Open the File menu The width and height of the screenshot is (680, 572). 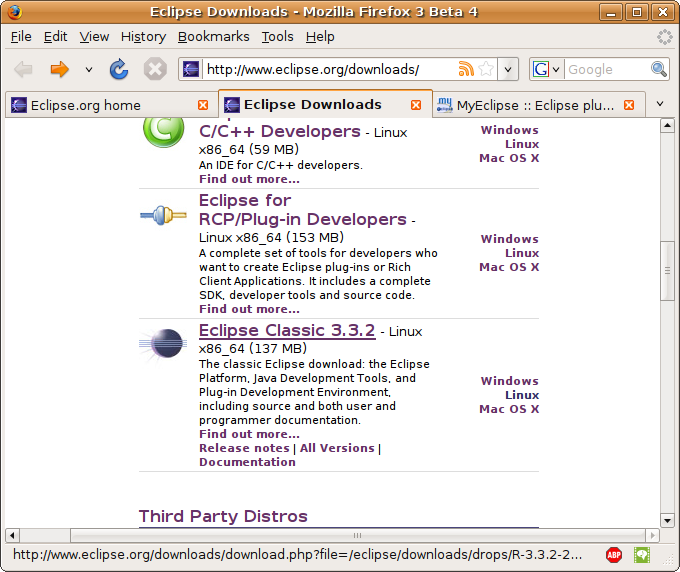[21, 37]
